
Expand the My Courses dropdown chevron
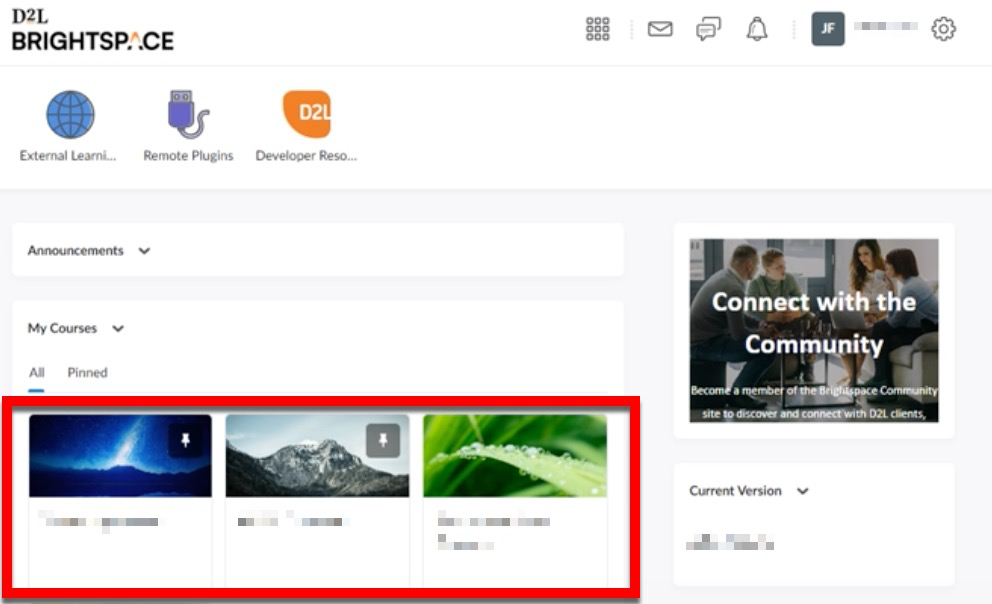tap(118, 329)
